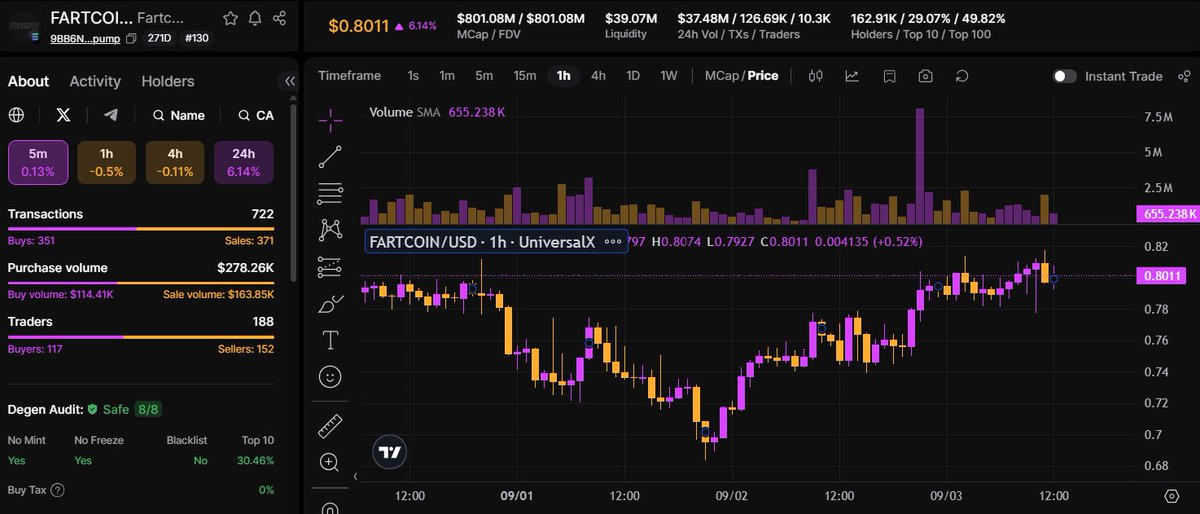Click the #130 rank badge
1200x514 pixels.
click(195, 38)
